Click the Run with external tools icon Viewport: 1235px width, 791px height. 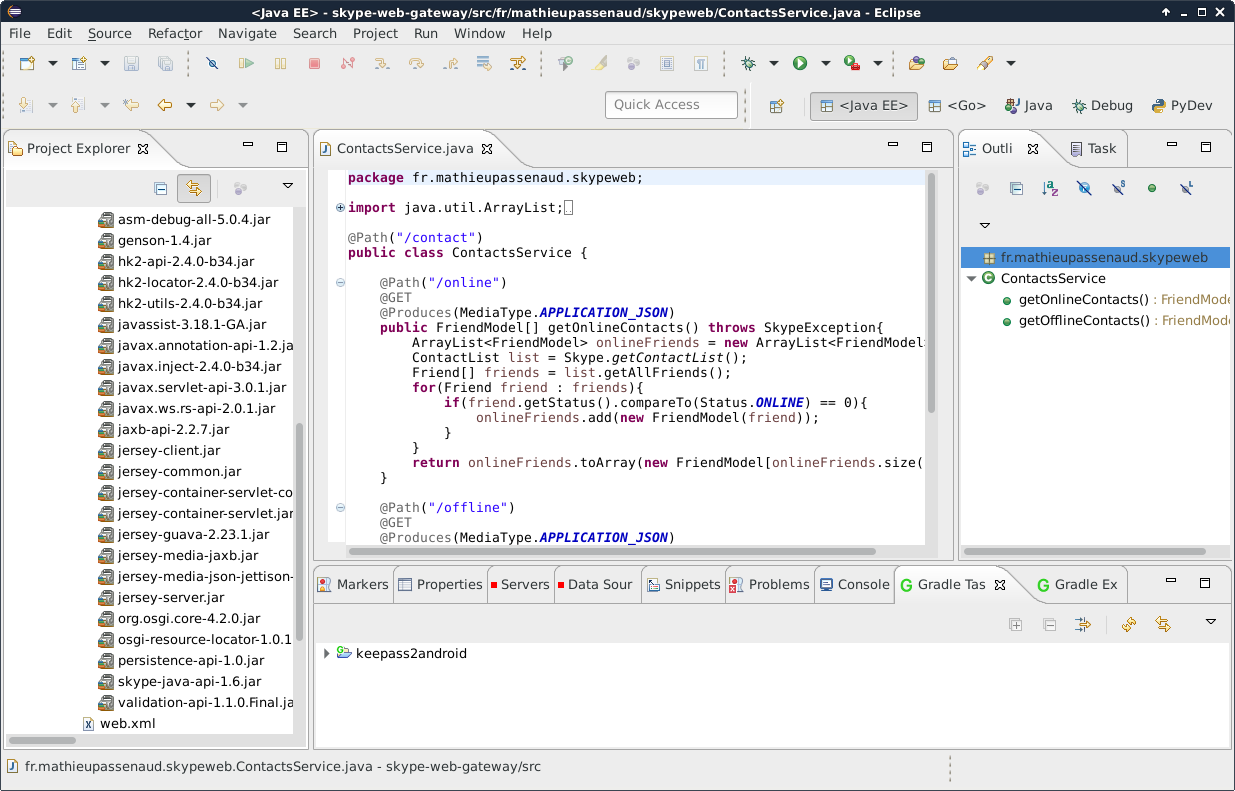(x=852, y=63)
